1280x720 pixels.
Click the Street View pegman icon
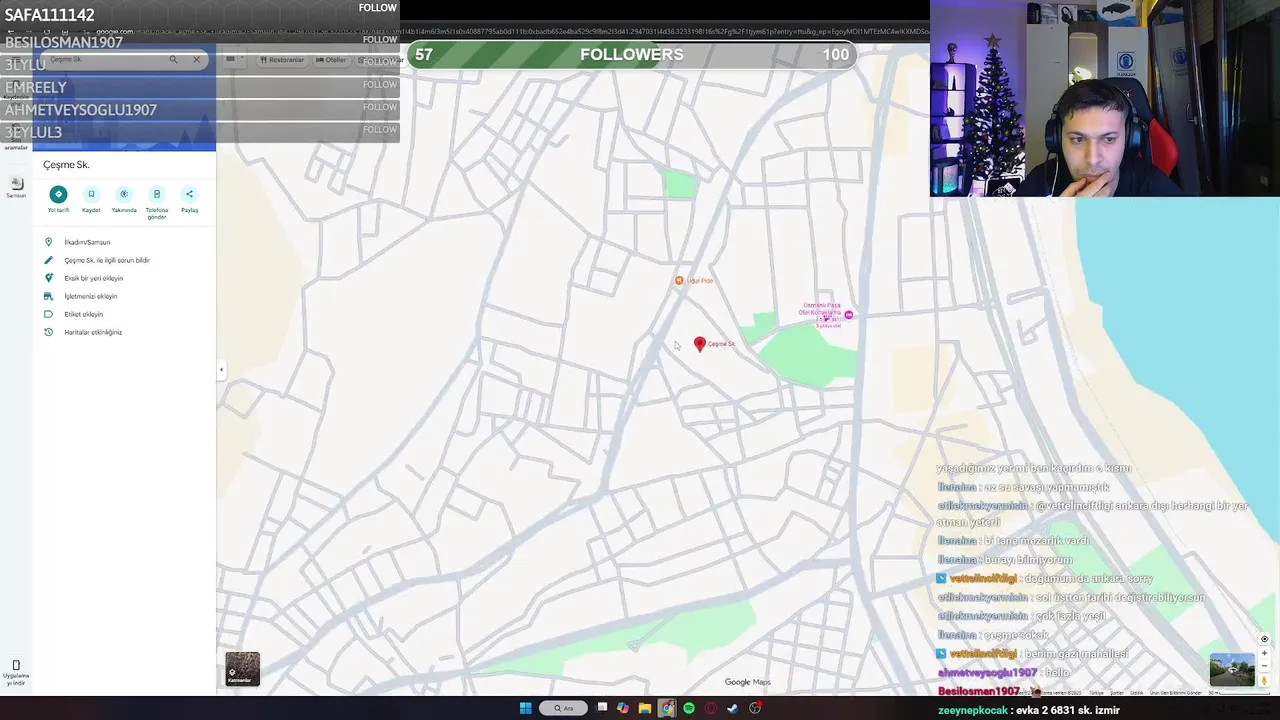click(1264, 681)
